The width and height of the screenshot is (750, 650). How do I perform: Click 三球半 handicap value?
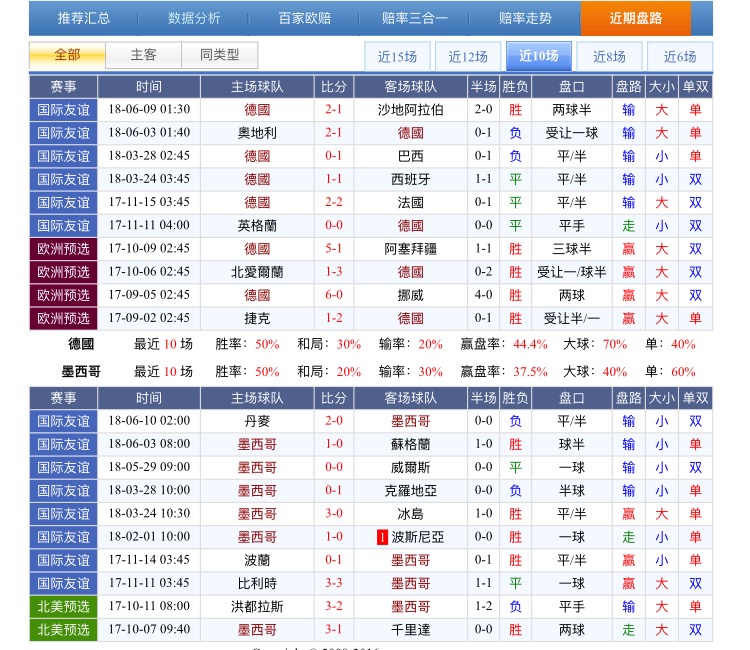pos(572,249)
